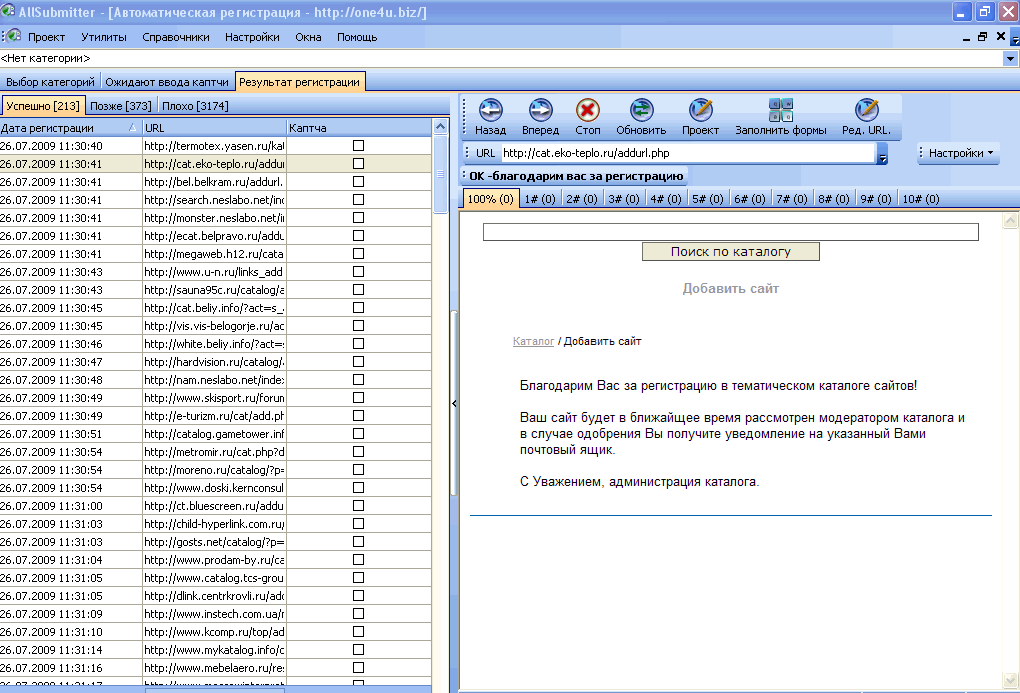
Task: Click the Заполнить формы icon
Action: (x=780, y=110)
